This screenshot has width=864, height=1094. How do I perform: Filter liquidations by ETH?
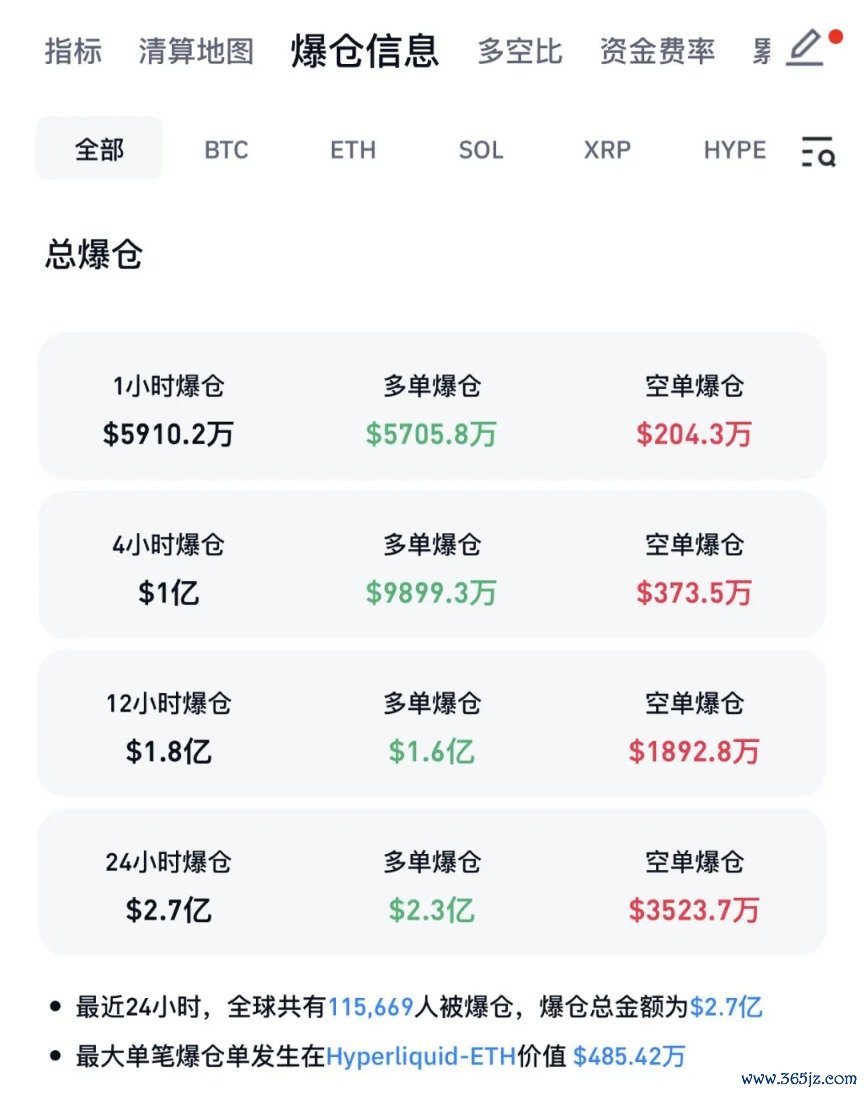click(x=353, y=151)
